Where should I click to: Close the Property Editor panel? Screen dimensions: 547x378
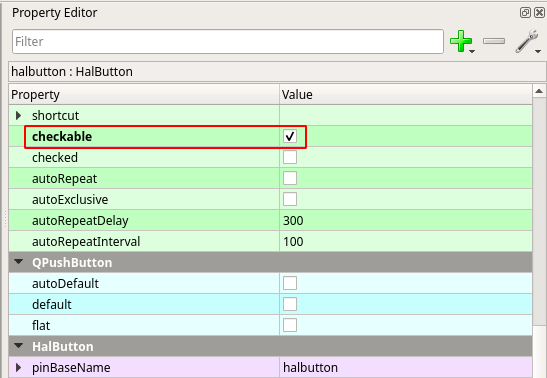click(539, 13)
